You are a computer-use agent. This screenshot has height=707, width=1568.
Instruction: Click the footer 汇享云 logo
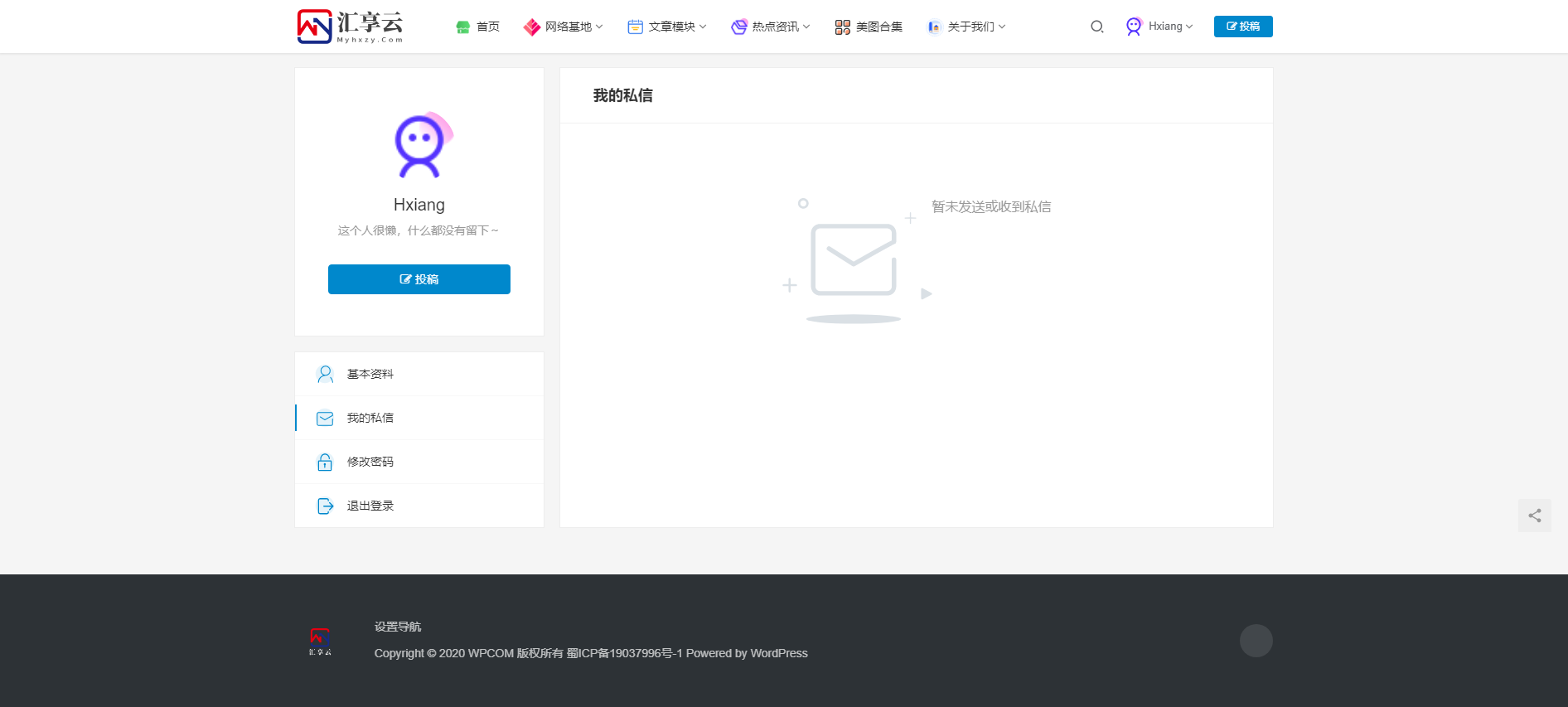[x=320, y=641]
